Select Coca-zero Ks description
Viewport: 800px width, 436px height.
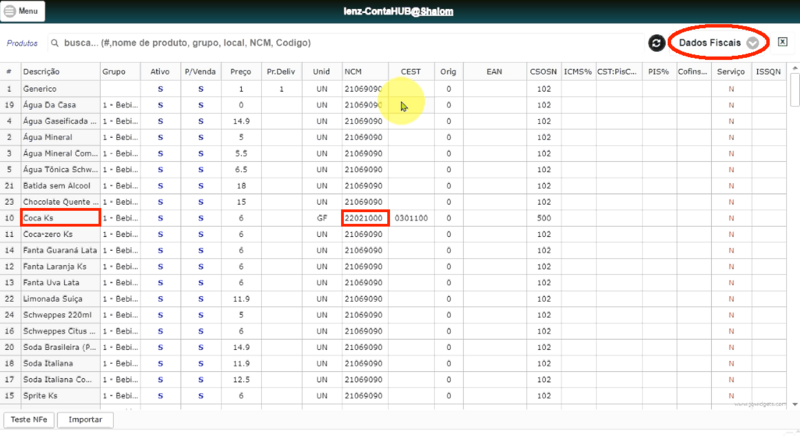coord(60,234)
